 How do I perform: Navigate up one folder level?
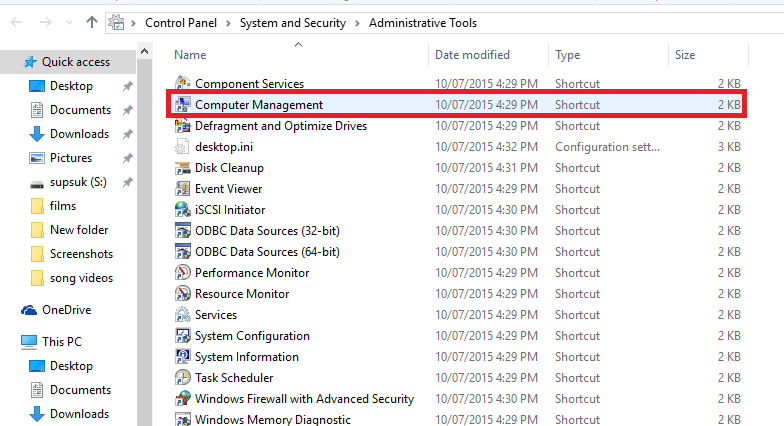click(x=92, y=22)
